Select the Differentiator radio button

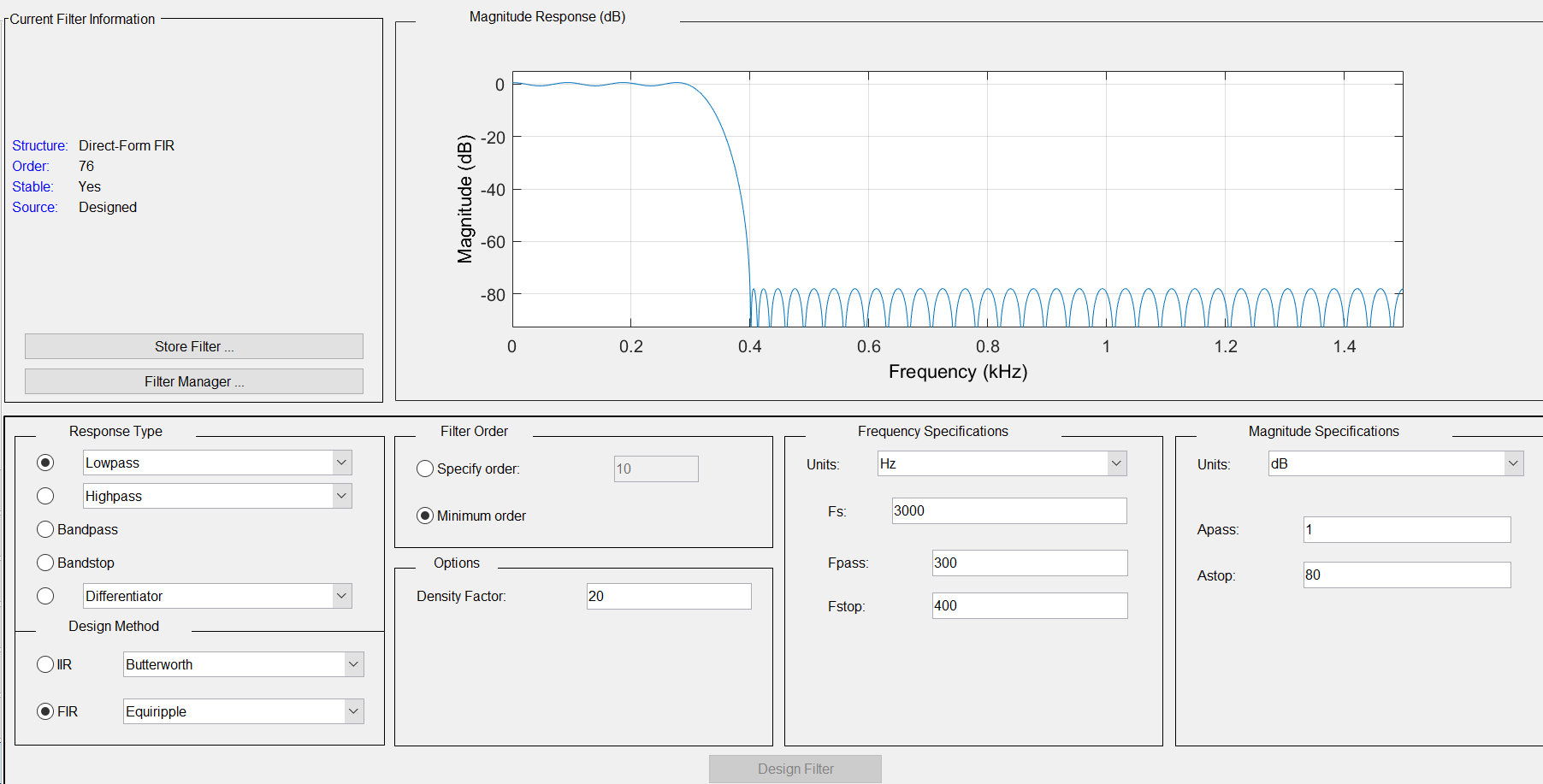click(45, 596)
